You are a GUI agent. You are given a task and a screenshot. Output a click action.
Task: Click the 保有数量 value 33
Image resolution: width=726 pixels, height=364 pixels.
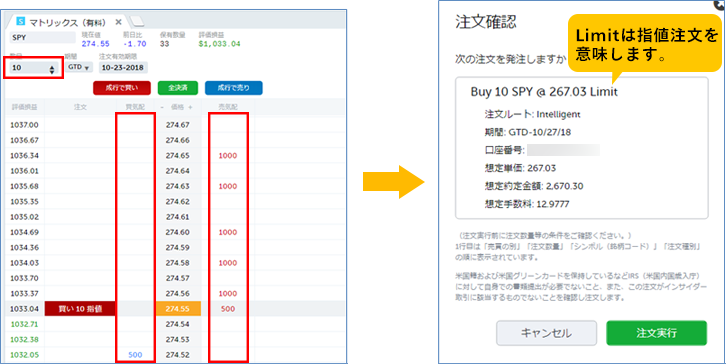(164, 44)
